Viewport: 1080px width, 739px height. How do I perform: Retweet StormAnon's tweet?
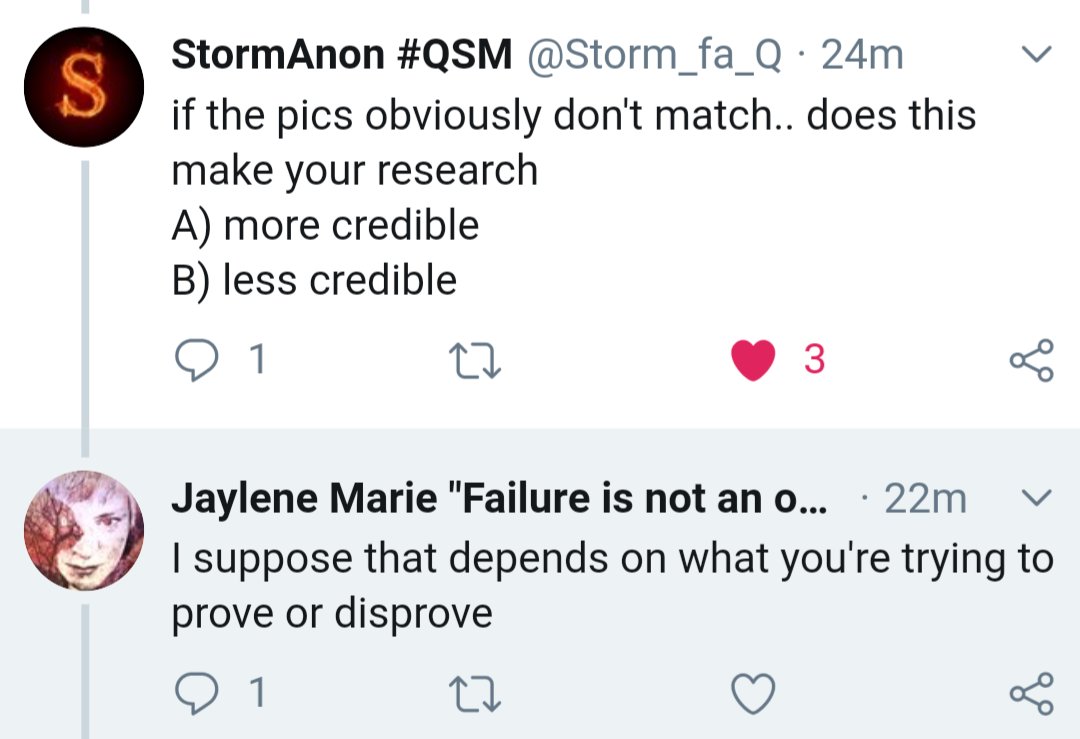pyautogui.click(x=472, y=360)
